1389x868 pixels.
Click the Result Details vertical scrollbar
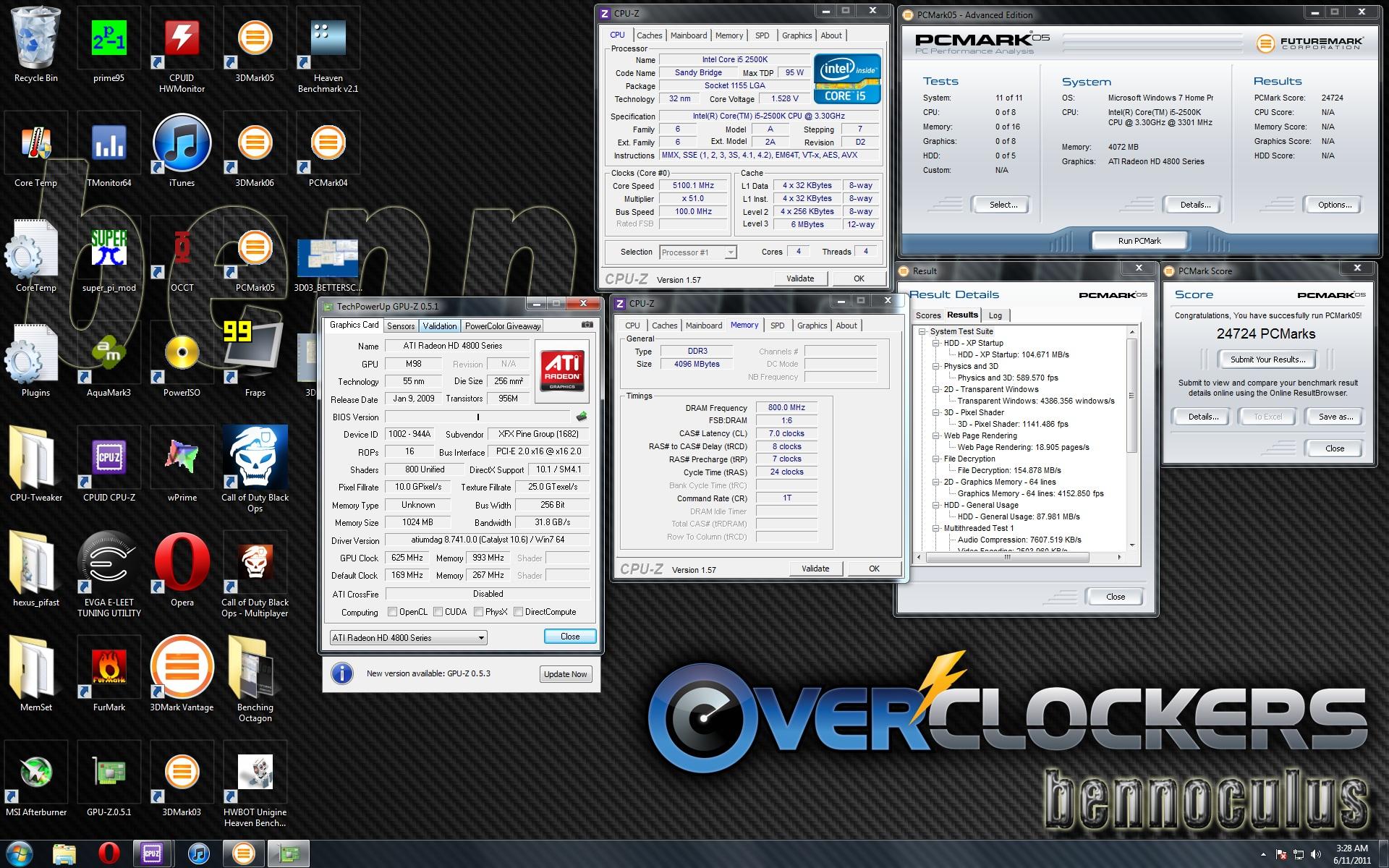click(x=1132, y=438)
